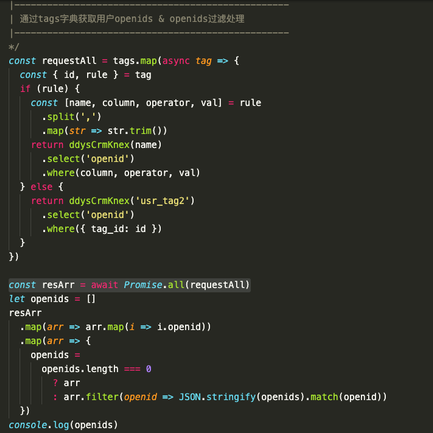Click JSON.stringify(openids) call
Image resolution: width=433 pixels, height=433 pixels.
click(242, 397)
